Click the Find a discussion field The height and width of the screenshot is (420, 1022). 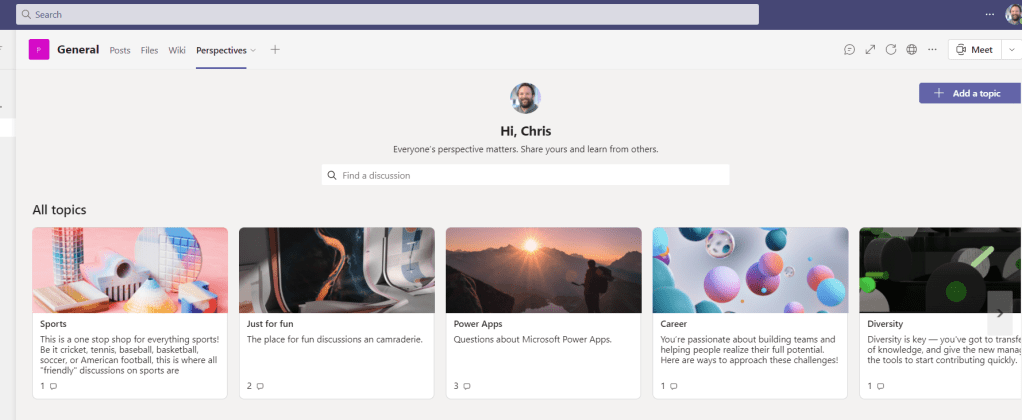point(525,175)
